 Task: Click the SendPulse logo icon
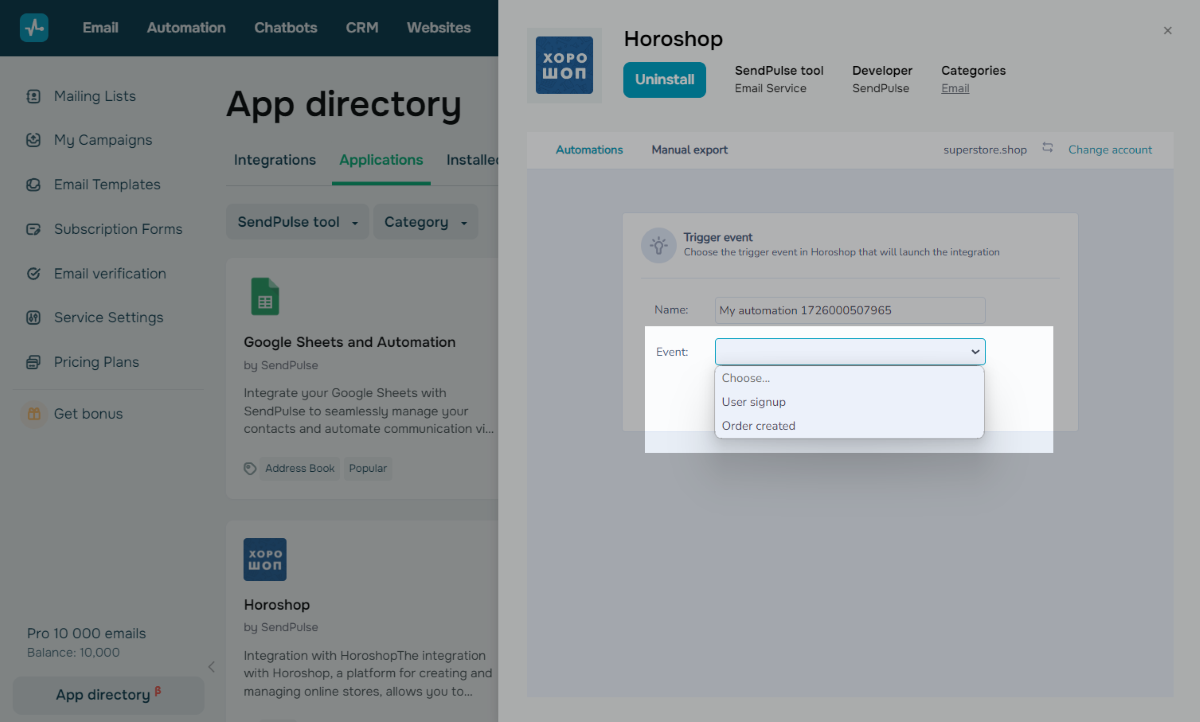point(34,28)
